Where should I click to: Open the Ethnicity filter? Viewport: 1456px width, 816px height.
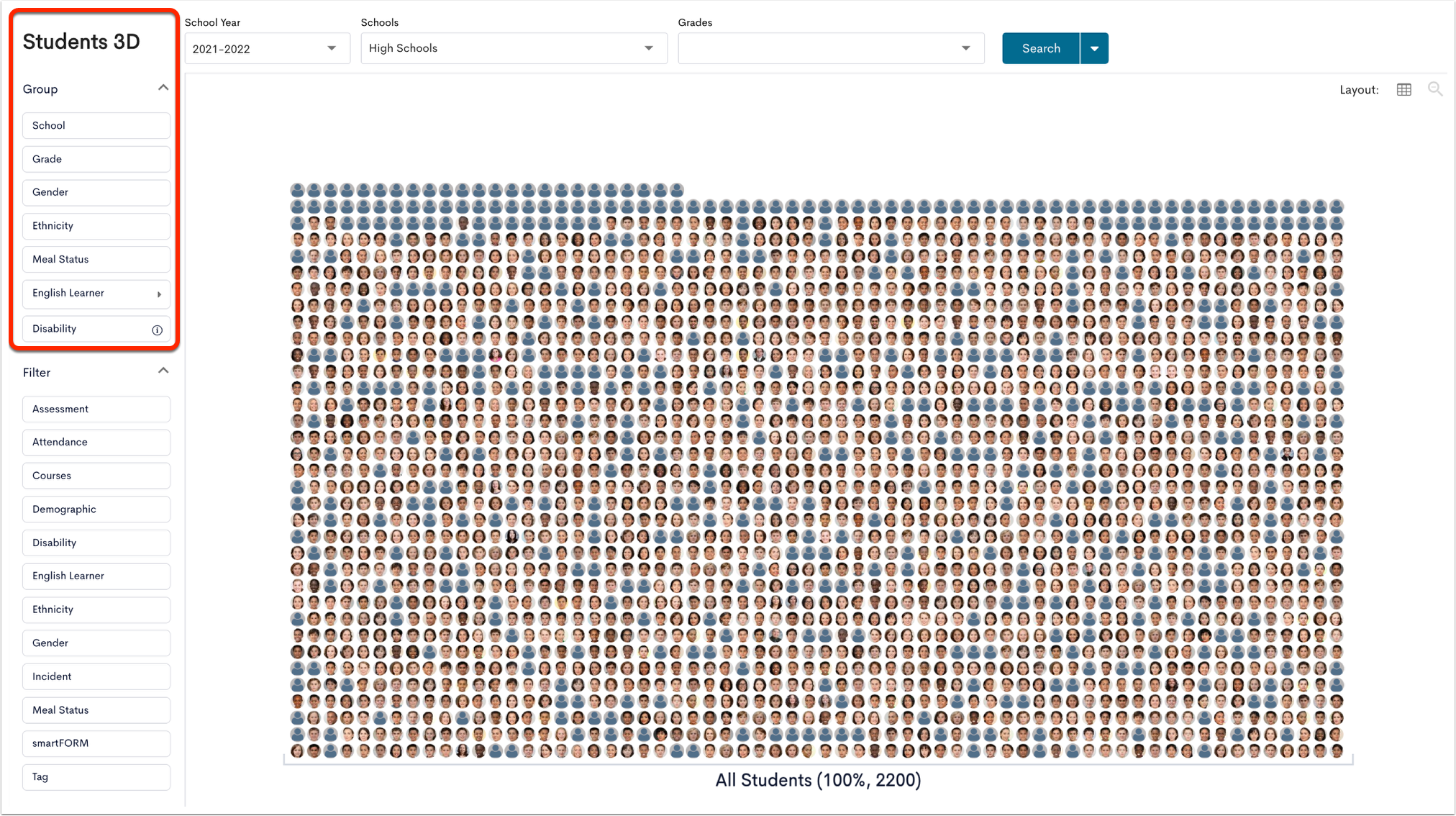[96, 609]
